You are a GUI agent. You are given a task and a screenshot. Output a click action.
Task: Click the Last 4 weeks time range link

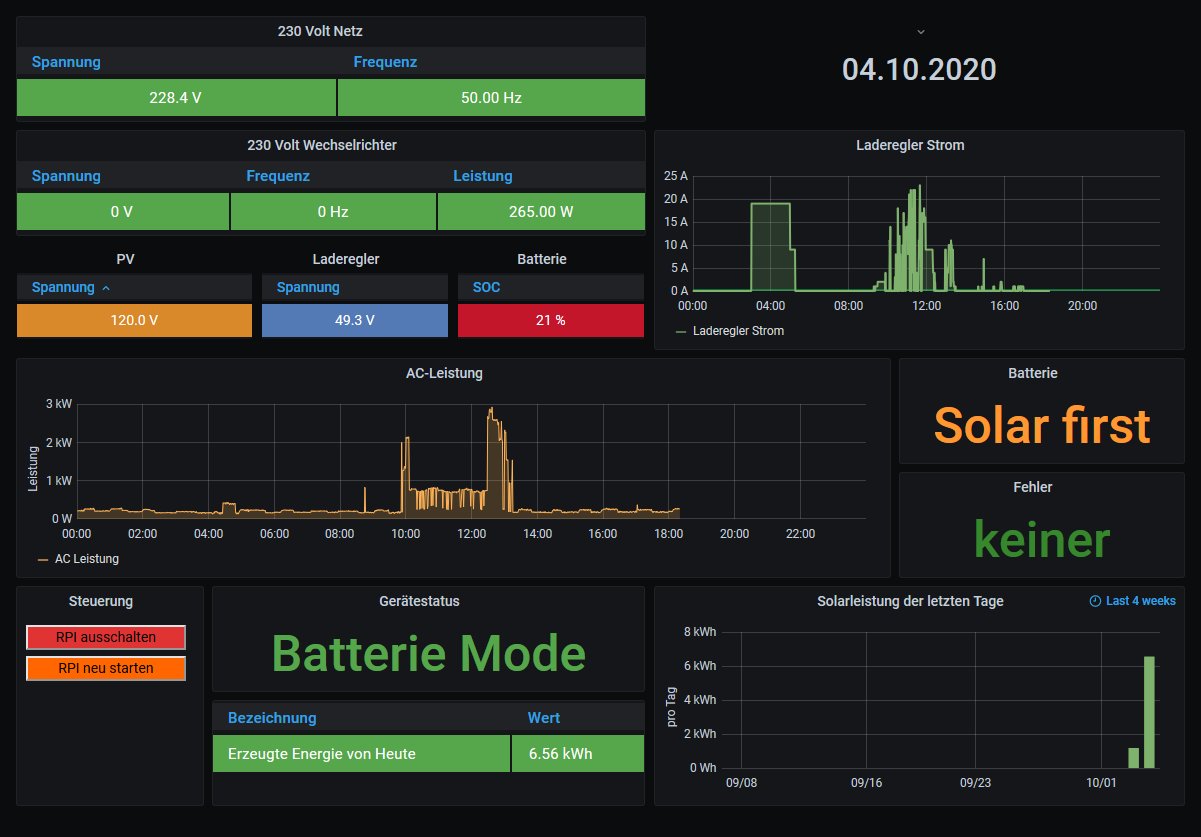click(x=1140, y=601)
